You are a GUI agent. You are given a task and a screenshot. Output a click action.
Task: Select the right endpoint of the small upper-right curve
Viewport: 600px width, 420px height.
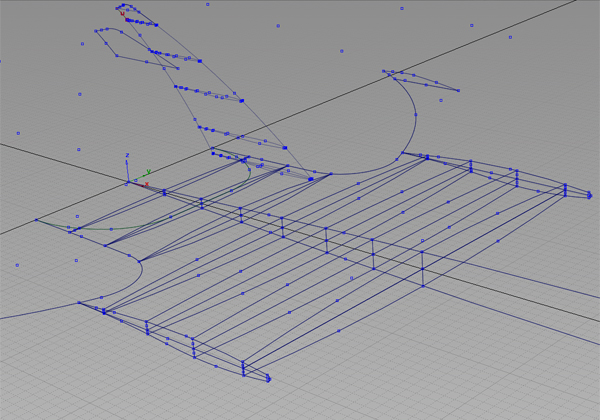point(460,91)
